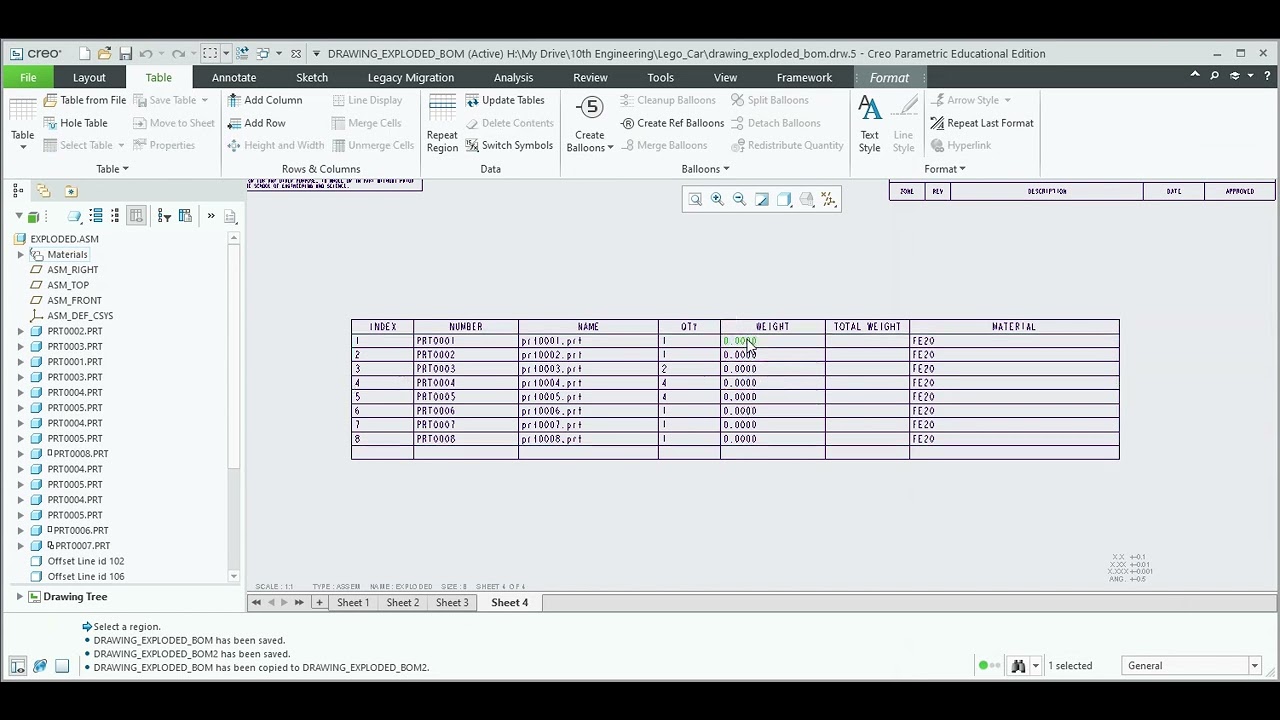The image size is (1280, 720).
Task: Click the Zoom Out magnifier icon
Action: 739,200
